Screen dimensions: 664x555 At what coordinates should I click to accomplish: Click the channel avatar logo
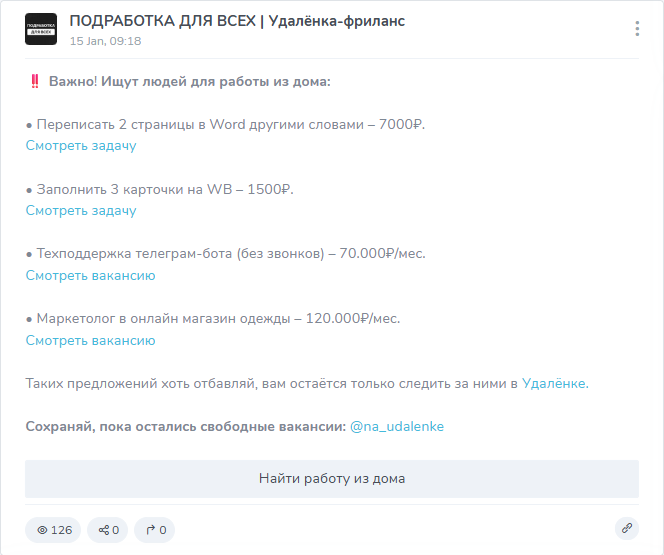pyautogui.click(x=41, y=29)
